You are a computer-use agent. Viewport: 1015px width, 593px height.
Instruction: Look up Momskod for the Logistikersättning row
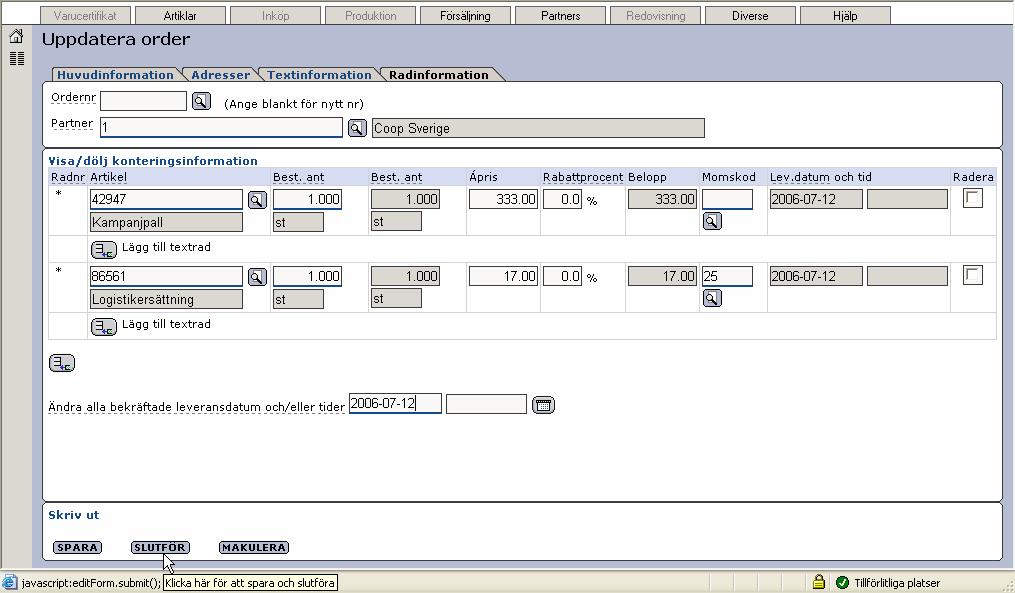point(712,298)
